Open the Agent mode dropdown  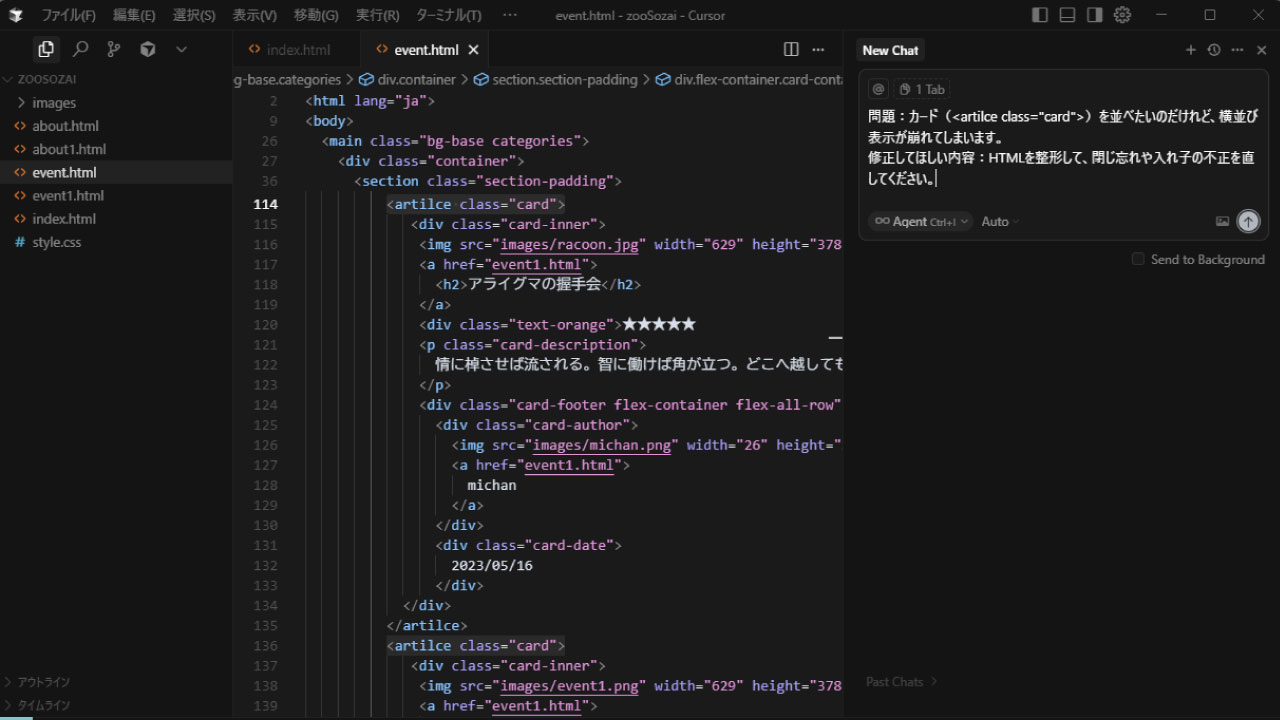click(x=920, y=221)
